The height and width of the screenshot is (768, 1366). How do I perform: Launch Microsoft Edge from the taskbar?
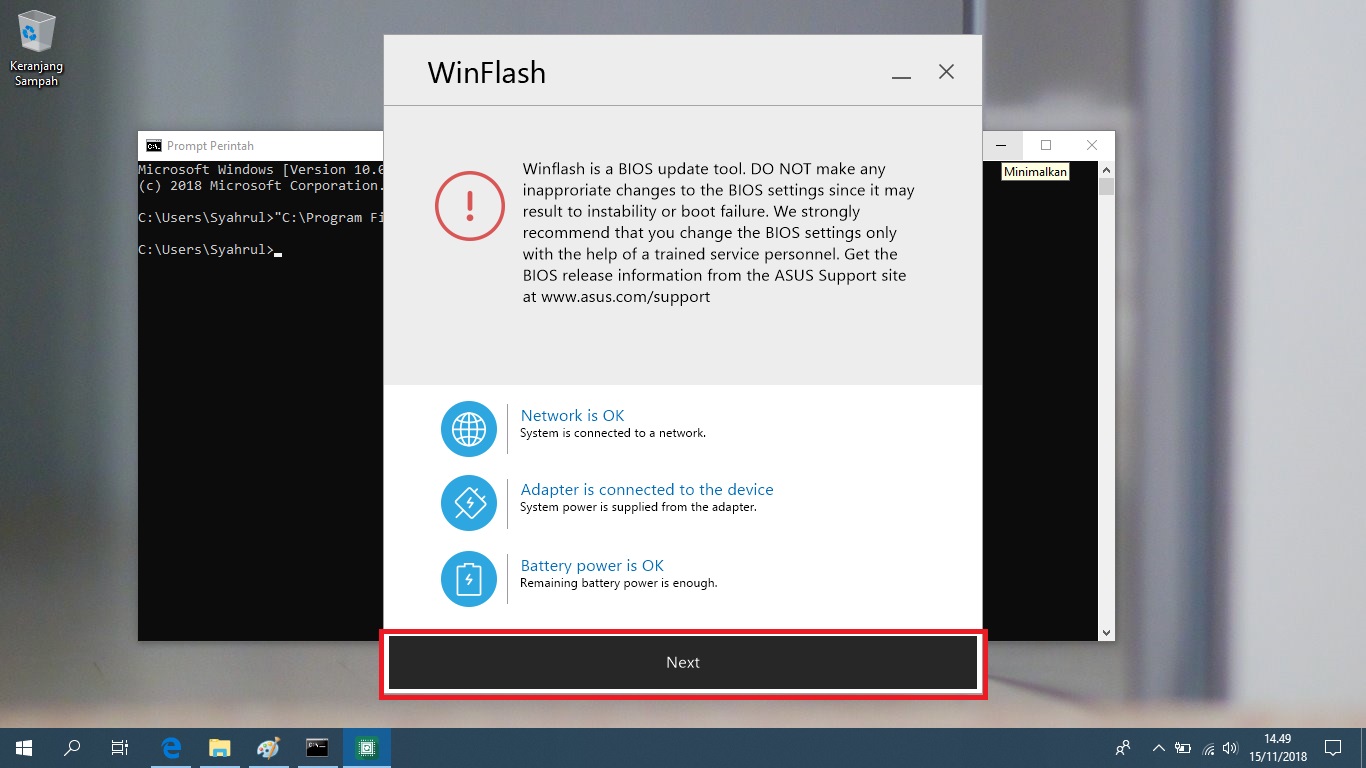tap(171, 747)
